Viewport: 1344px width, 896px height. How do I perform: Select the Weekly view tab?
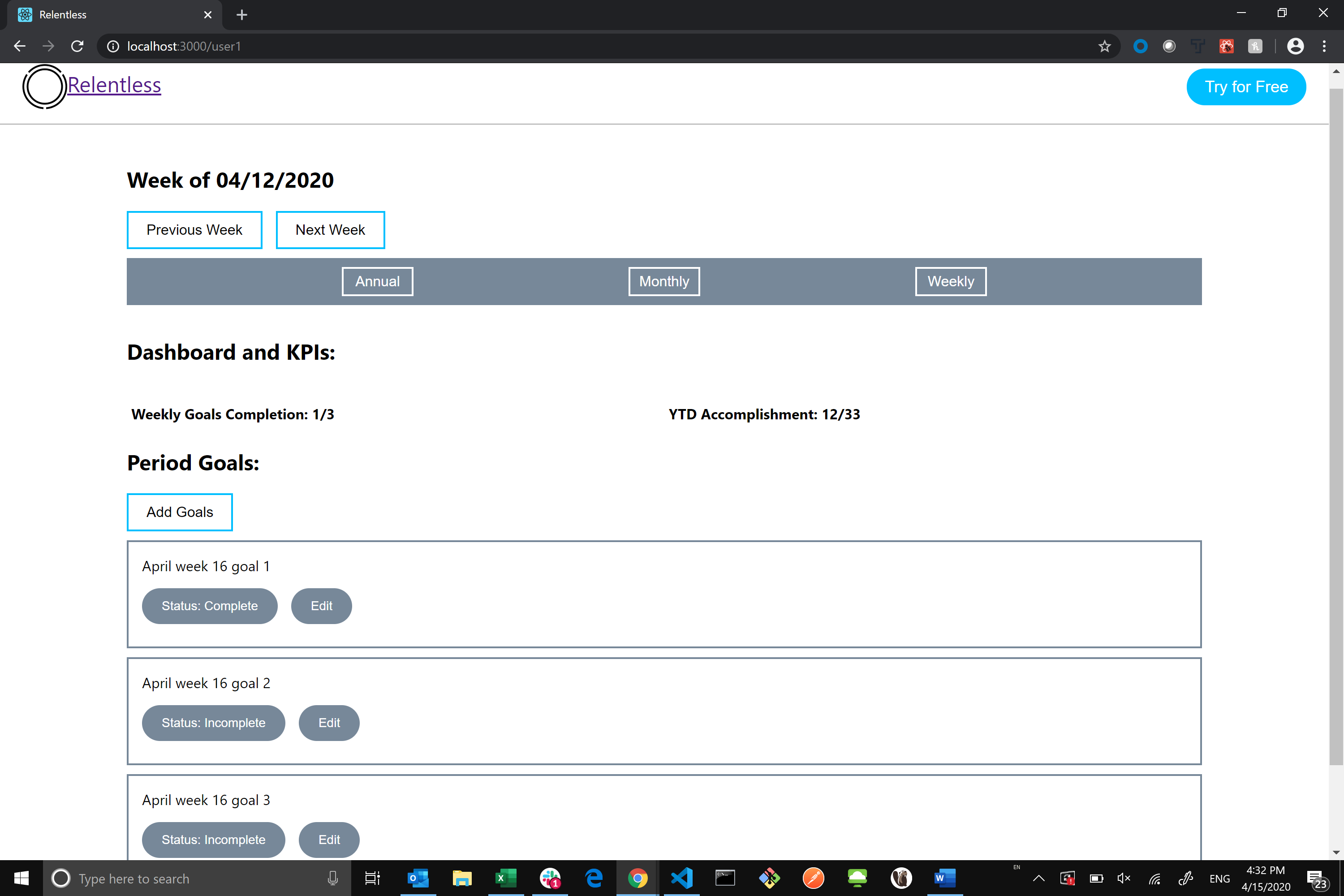coord(950,281)
